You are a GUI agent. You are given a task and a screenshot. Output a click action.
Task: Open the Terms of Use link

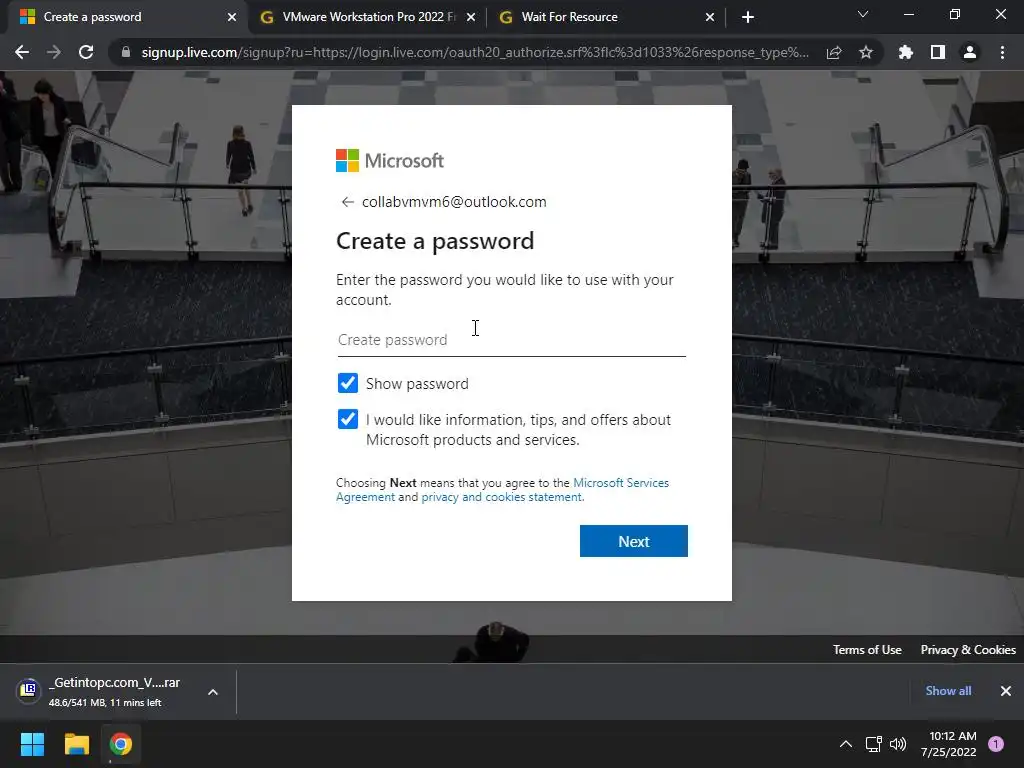click(867, 650)
